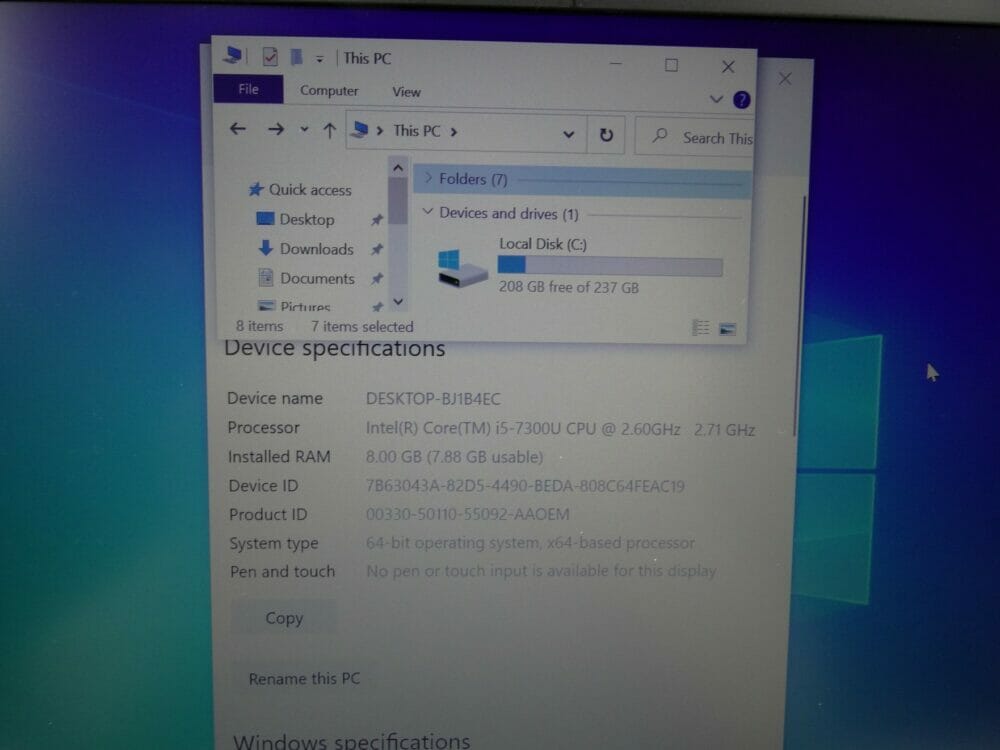Screen dimensions: 1000x750
Task: Click the New folder quick access icon
Action: click(297, 57)
